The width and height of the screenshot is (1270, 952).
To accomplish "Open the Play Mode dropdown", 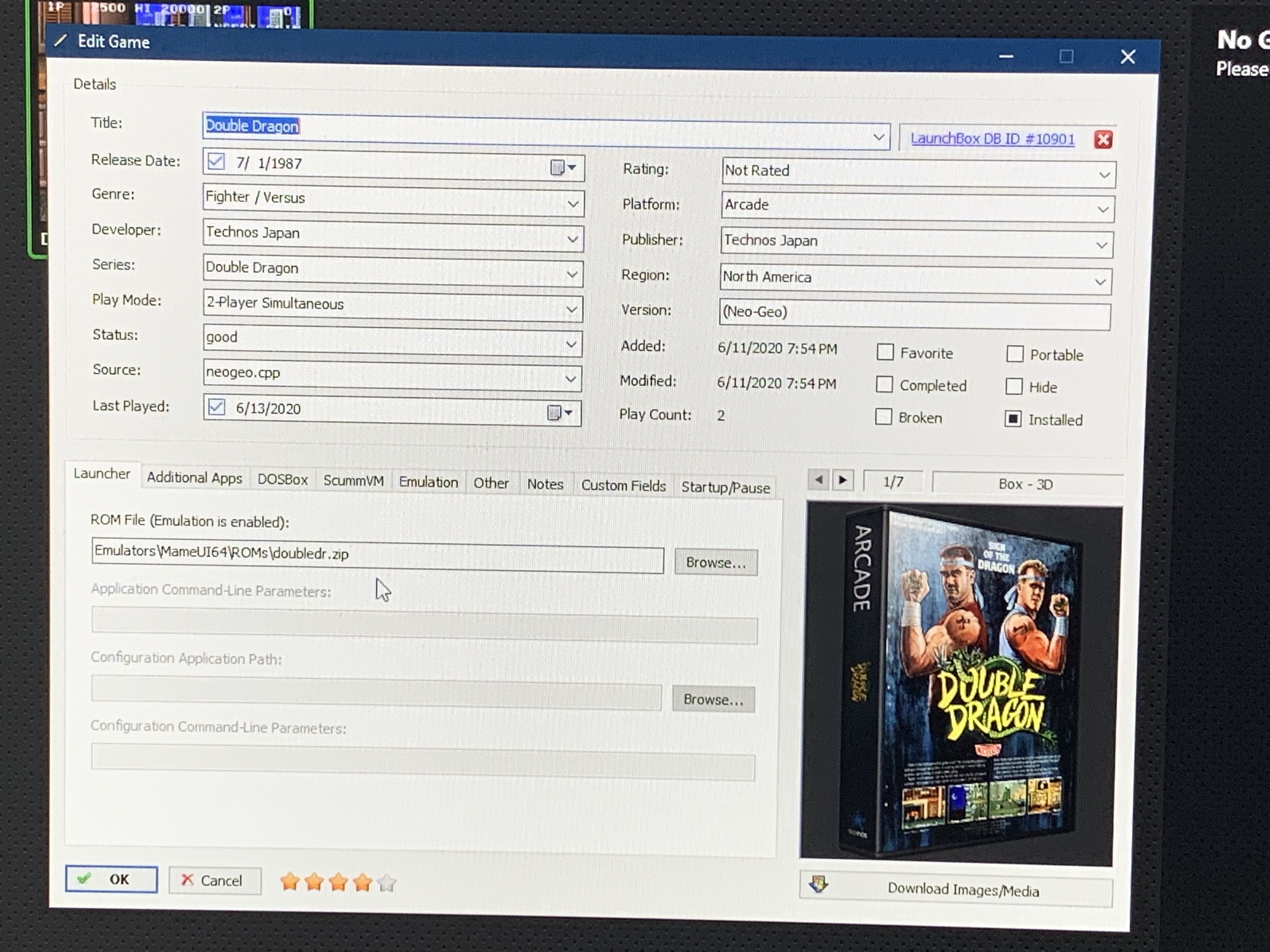I will tap(571, 309).
